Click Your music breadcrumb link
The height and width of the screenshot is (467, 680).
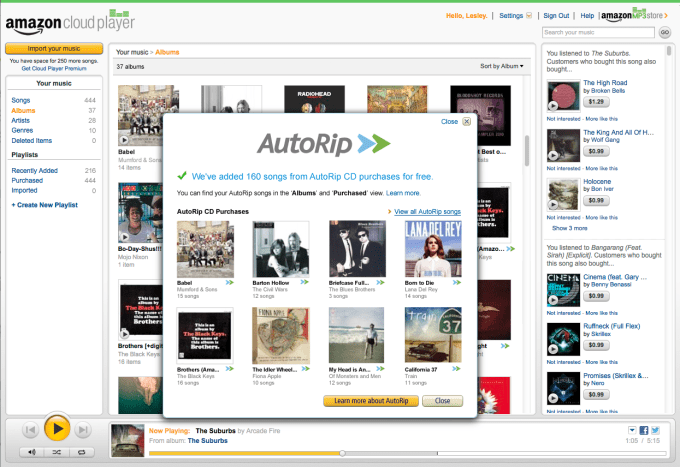point(132,52)
